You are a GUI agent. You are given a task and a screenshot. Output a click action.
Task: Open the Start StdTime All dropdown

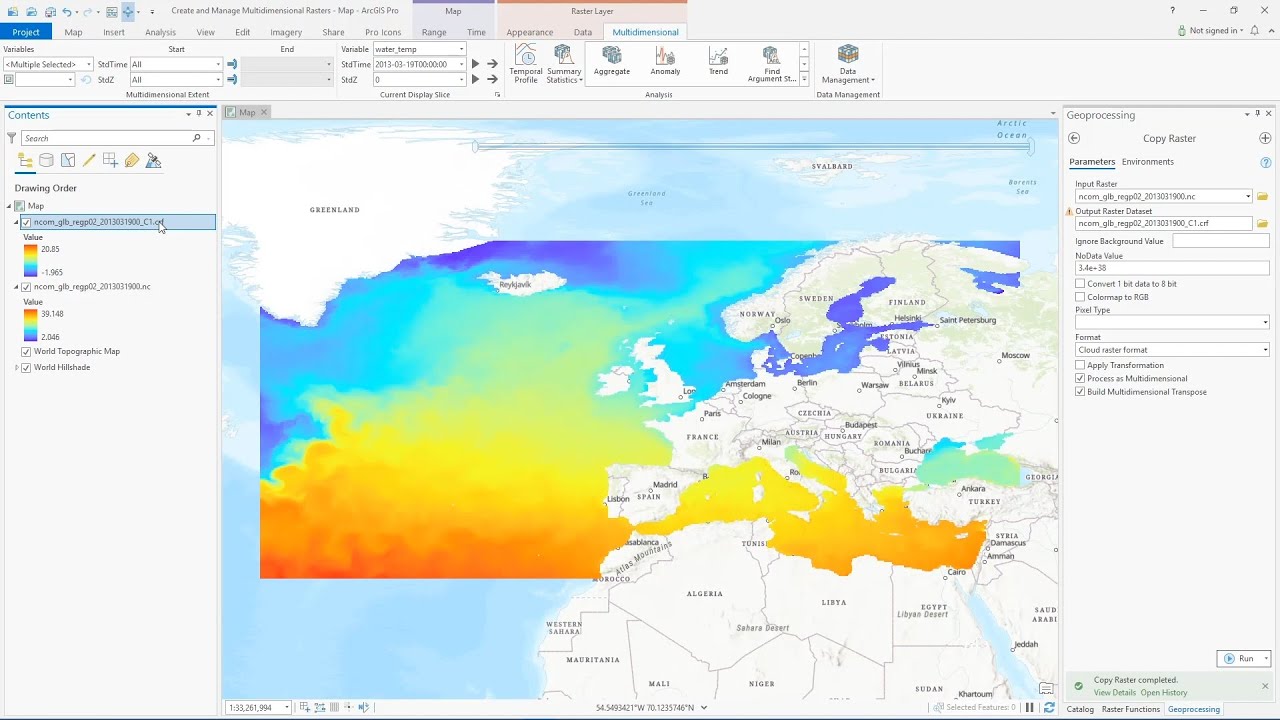[x=176, y=64]
